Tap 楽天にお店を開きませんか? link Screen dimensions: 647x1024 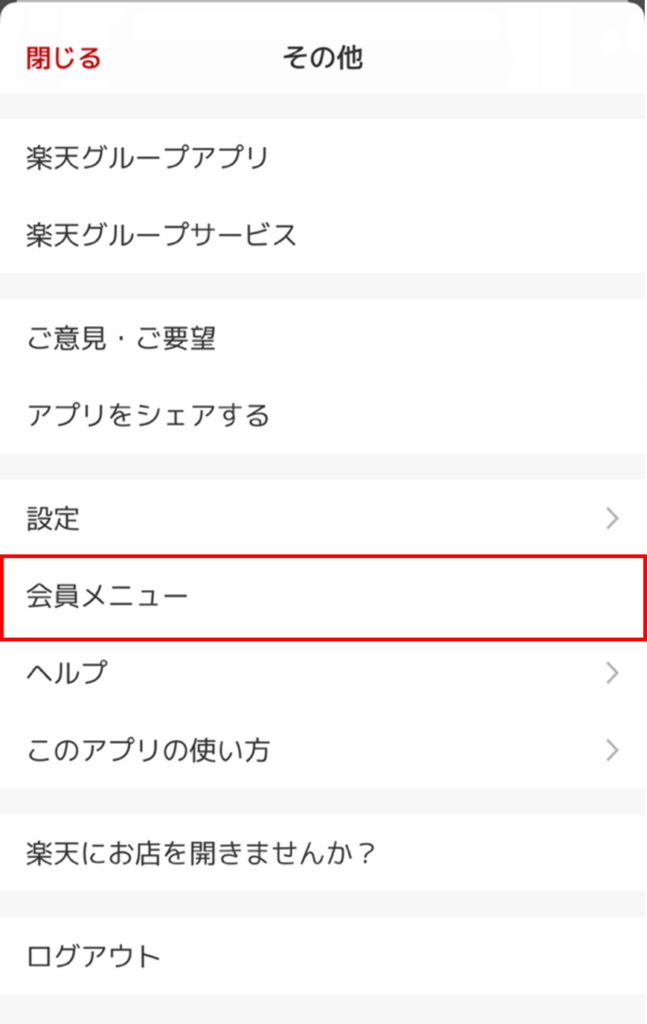200,854
